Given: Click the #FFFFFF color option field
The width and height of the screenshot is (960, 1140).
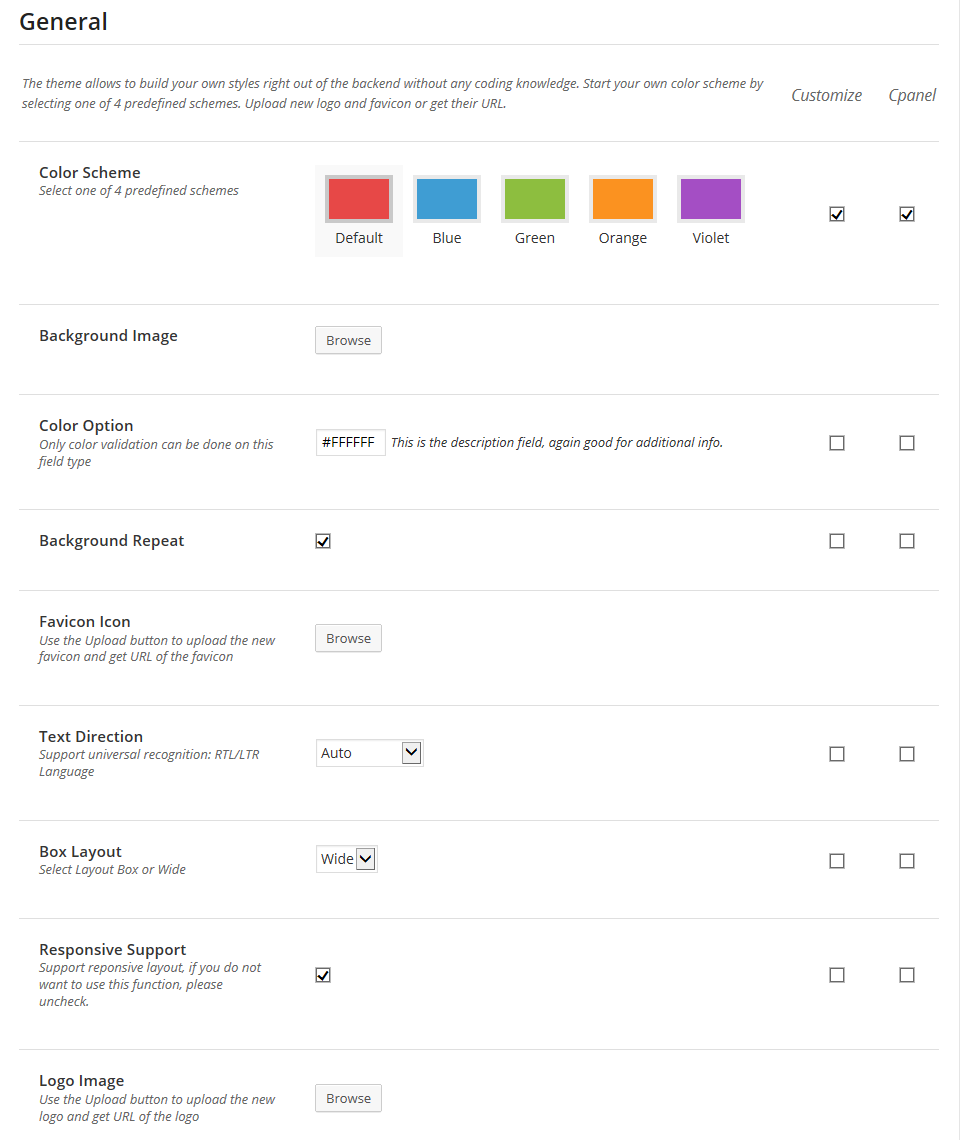Looking at the screenshot, I should click(x=351, y=443).
